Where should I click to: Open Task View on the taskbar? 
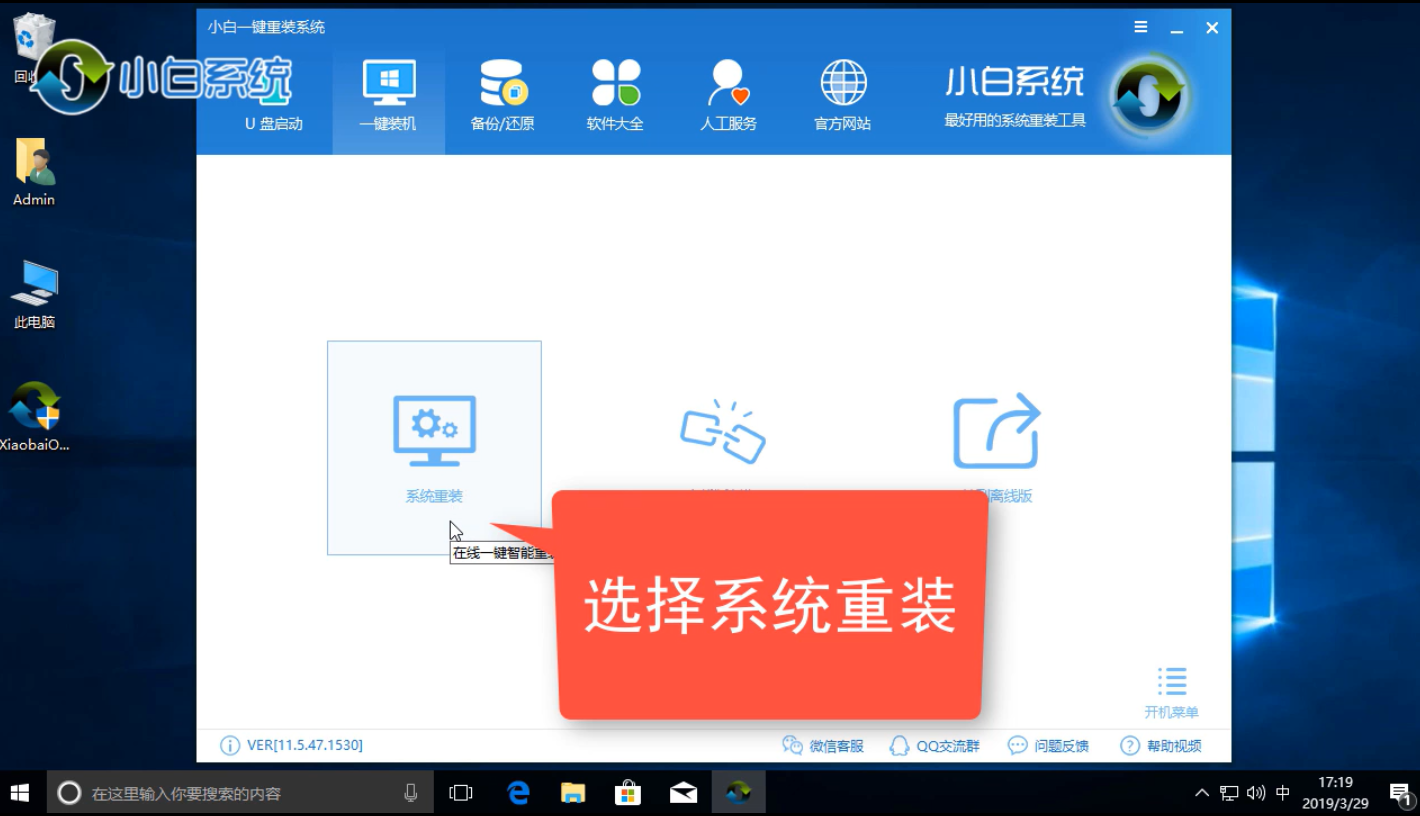click(461, 793)
